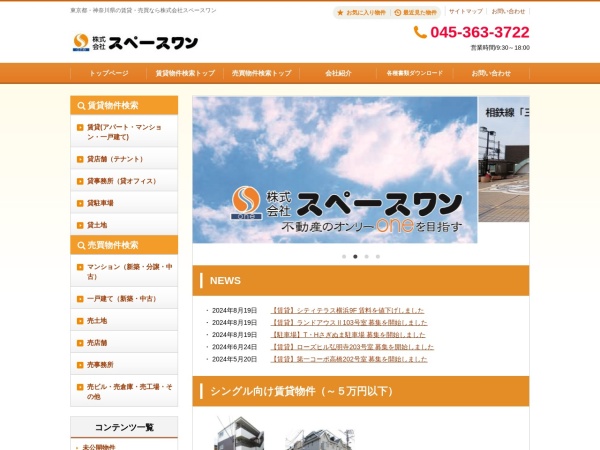The height and width of the screenshot is (450, 600).
Task: Click the magnifier icon beside 売買物件検索
Action: [x=81, y=245]
